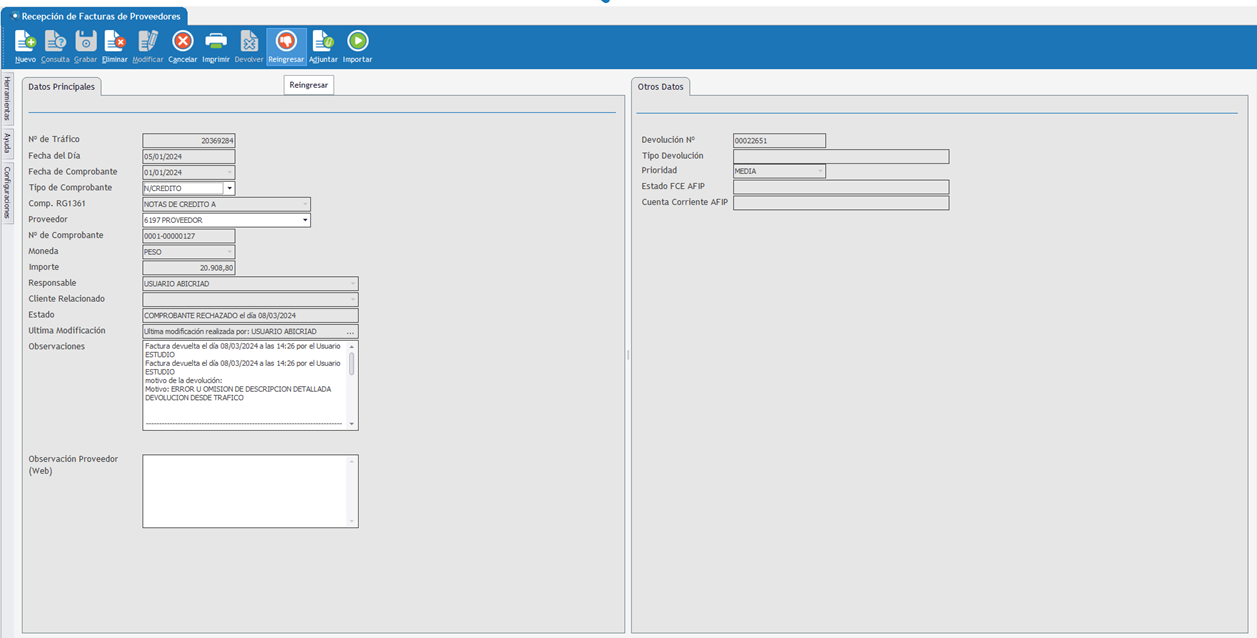1257x638 pixels.
Task: Click the Observación Proveedor scrollbar up arrow
Action: (x=352, y=461)
